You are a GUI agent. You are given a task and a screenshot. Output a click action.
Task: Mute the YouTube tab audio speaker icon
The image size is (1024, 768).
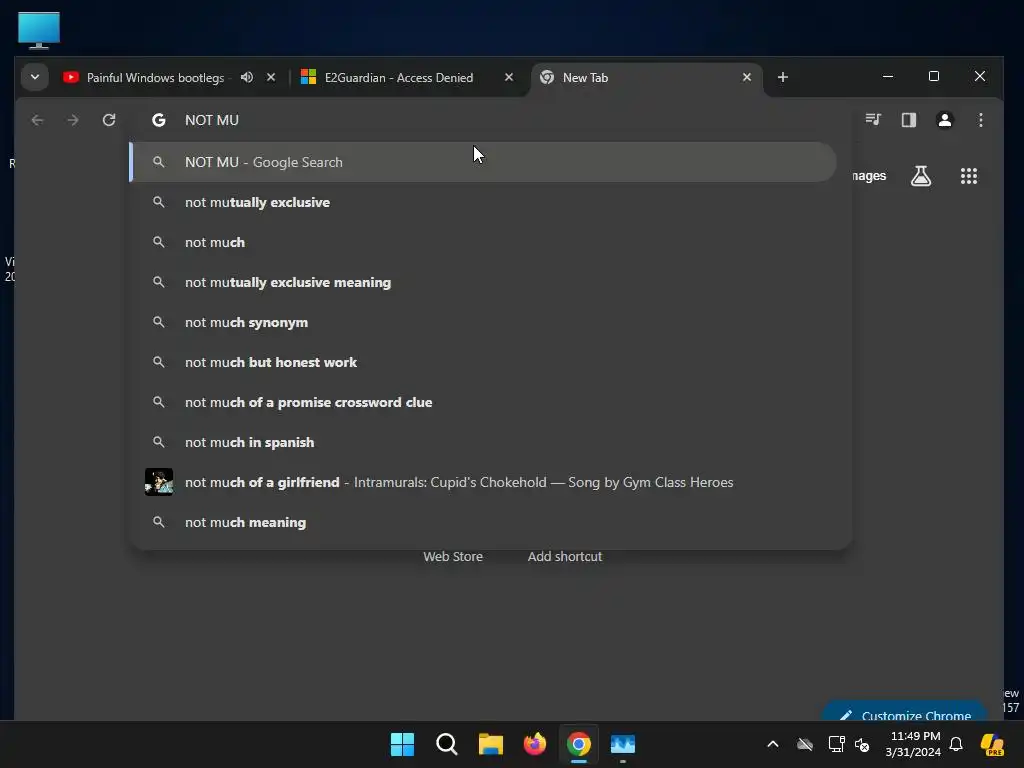point(247,77)
